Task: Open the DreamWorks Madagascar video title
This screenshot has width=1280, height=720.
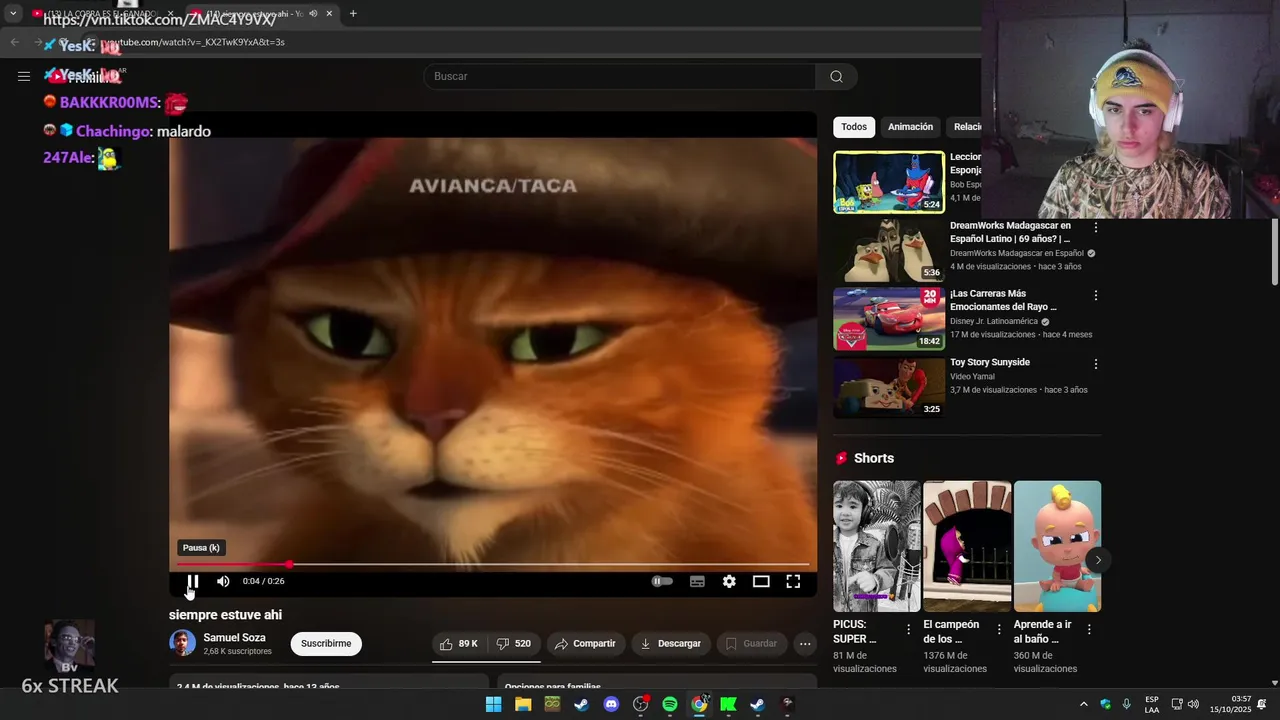Action: click(x=1010, y=233)
